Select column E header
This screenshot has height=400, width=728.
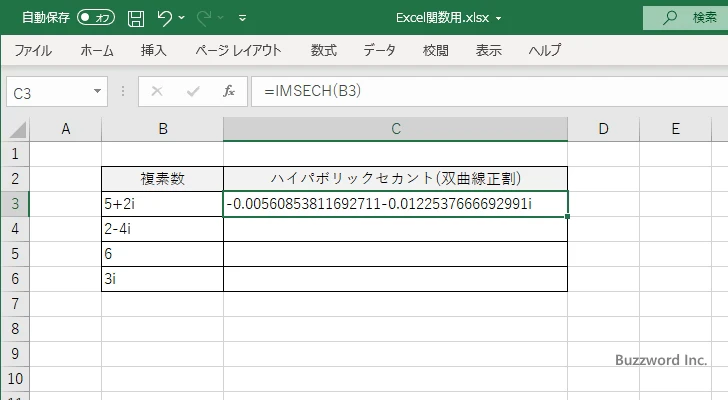coord(676,129)
